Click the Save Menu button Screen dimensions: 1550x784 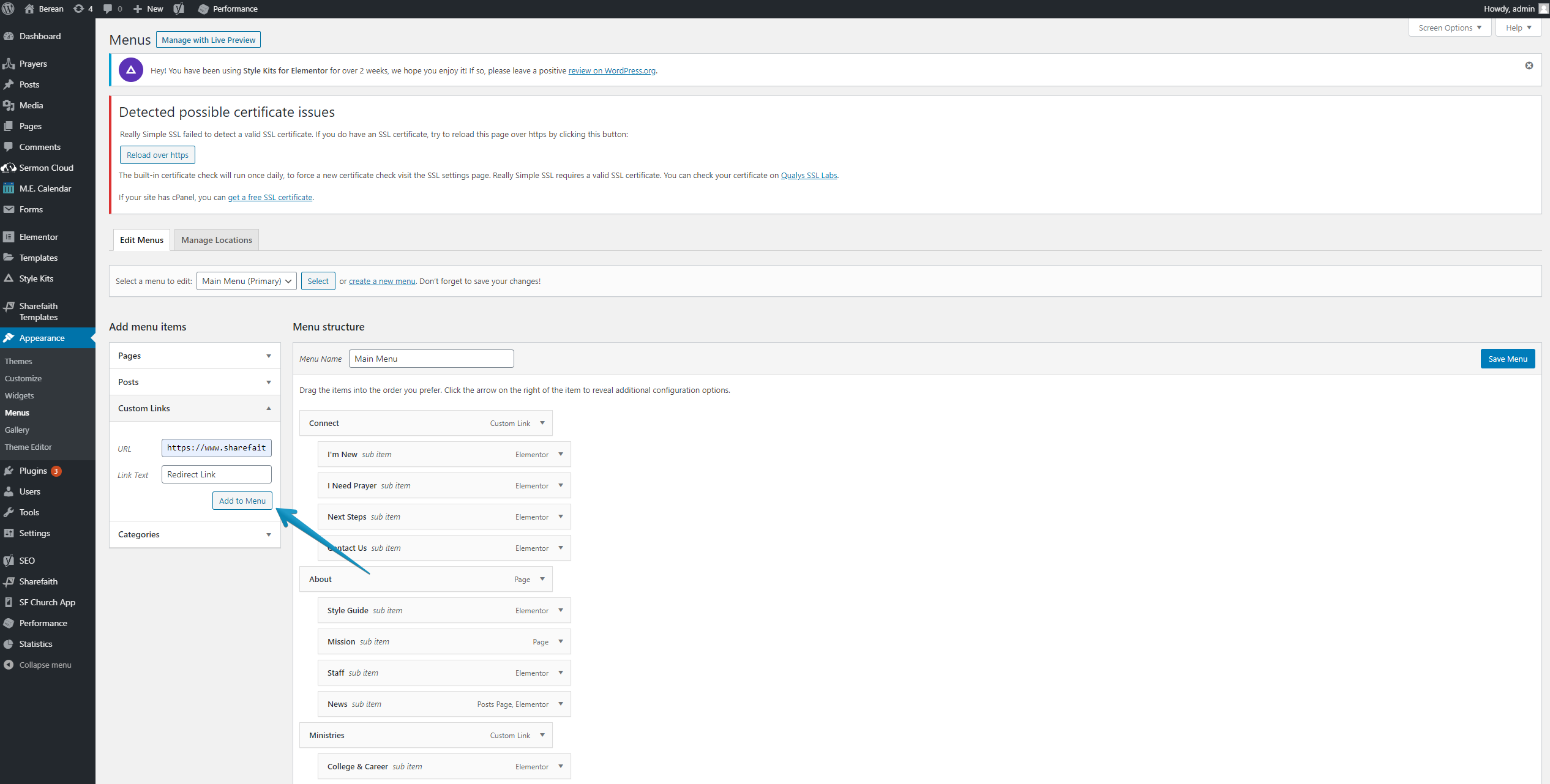[x=1507, y=359]
